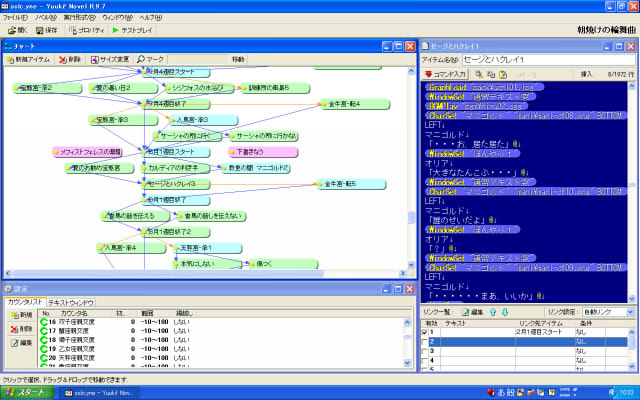Screen dimensions: 640x400
Task: Click the script editor's scrollbar down arrow
Action: click(x=631, y=299)
